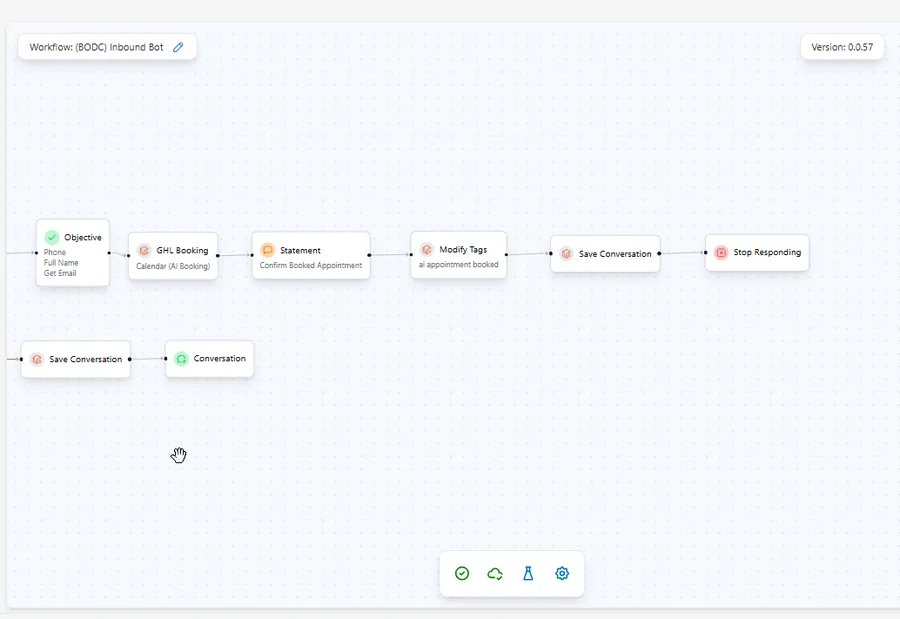Edit workflow name with pencil icon
Image resolution: width=900 pixels, height=619 pixels.
click(179, 47)
